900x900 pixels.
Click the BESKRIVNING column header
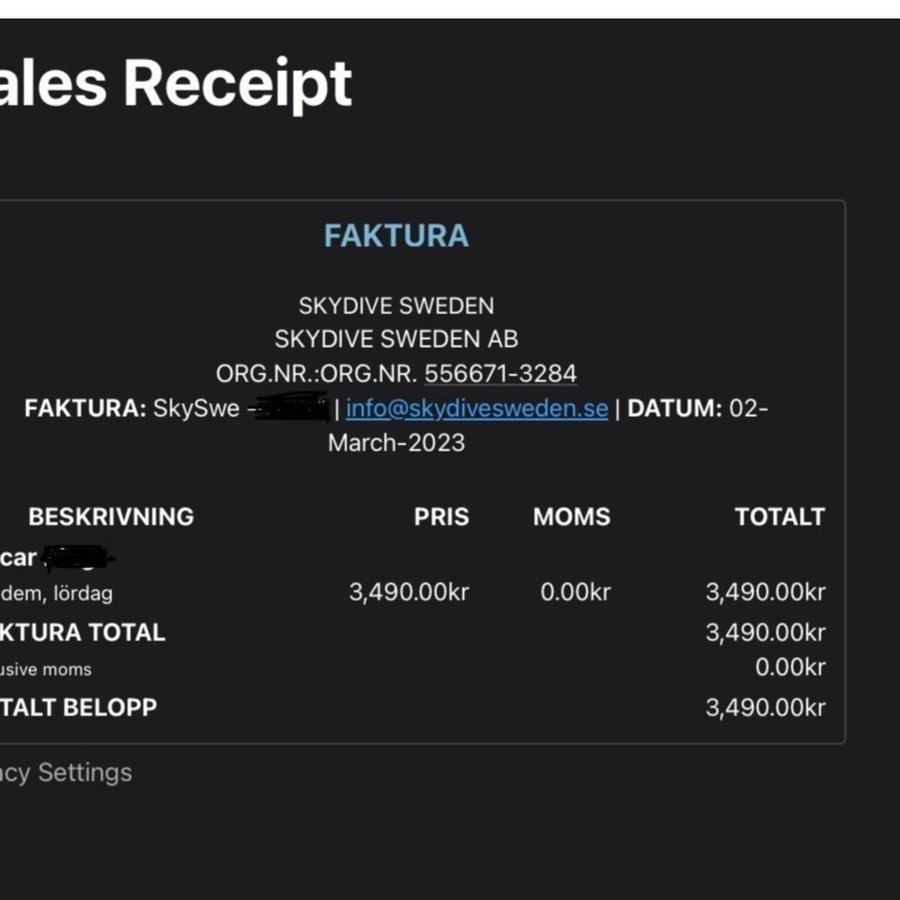(x=111, y=517)
